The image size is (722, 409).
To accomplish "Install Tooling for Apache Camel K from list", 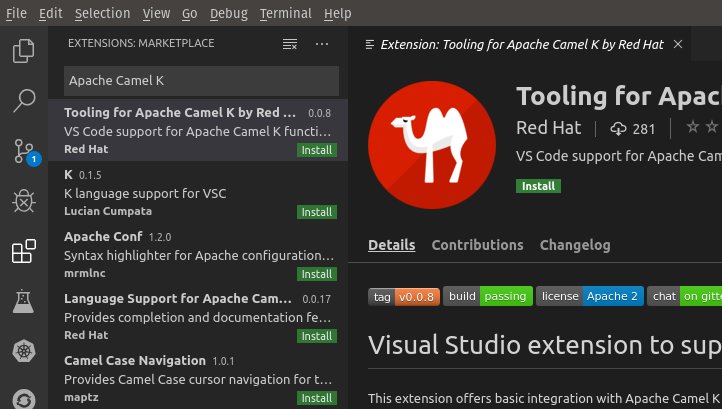I will [x=317, y=150].
